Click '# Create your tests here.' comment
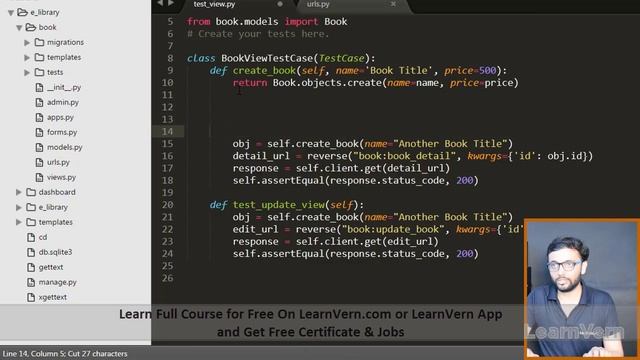Screen dimensions: 640x360 coord(258,34)
